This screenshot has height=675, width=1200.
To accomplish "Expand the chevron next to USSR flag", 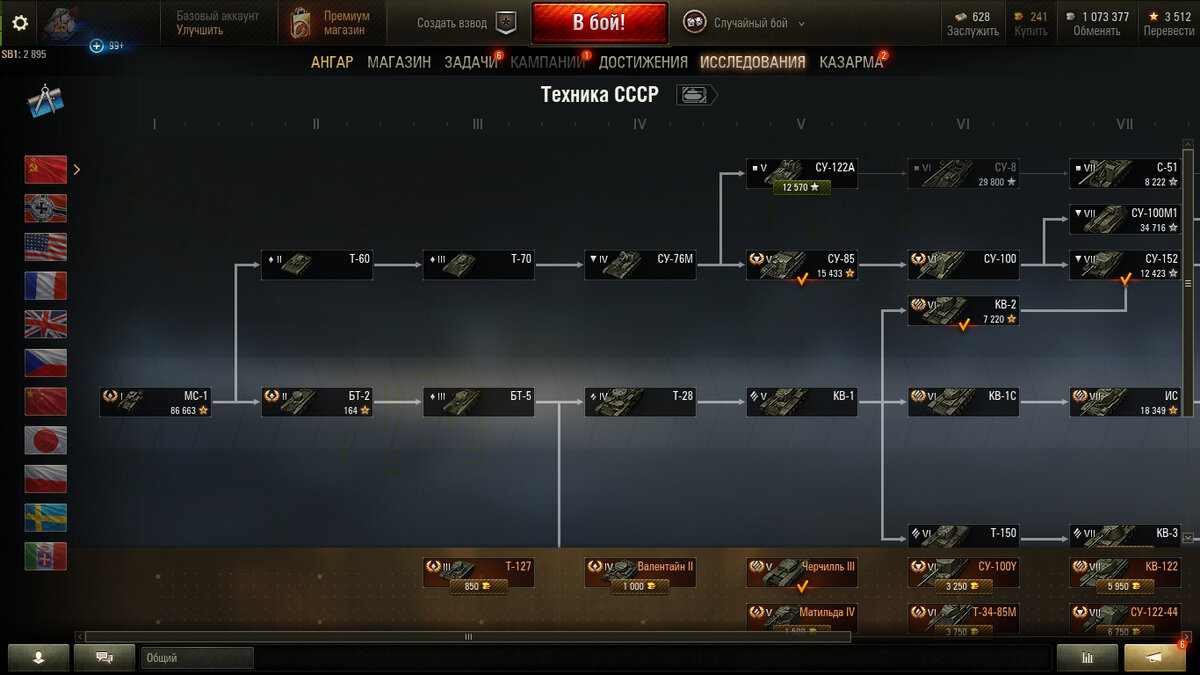I will pyautogui.click(x=77, y=170).
